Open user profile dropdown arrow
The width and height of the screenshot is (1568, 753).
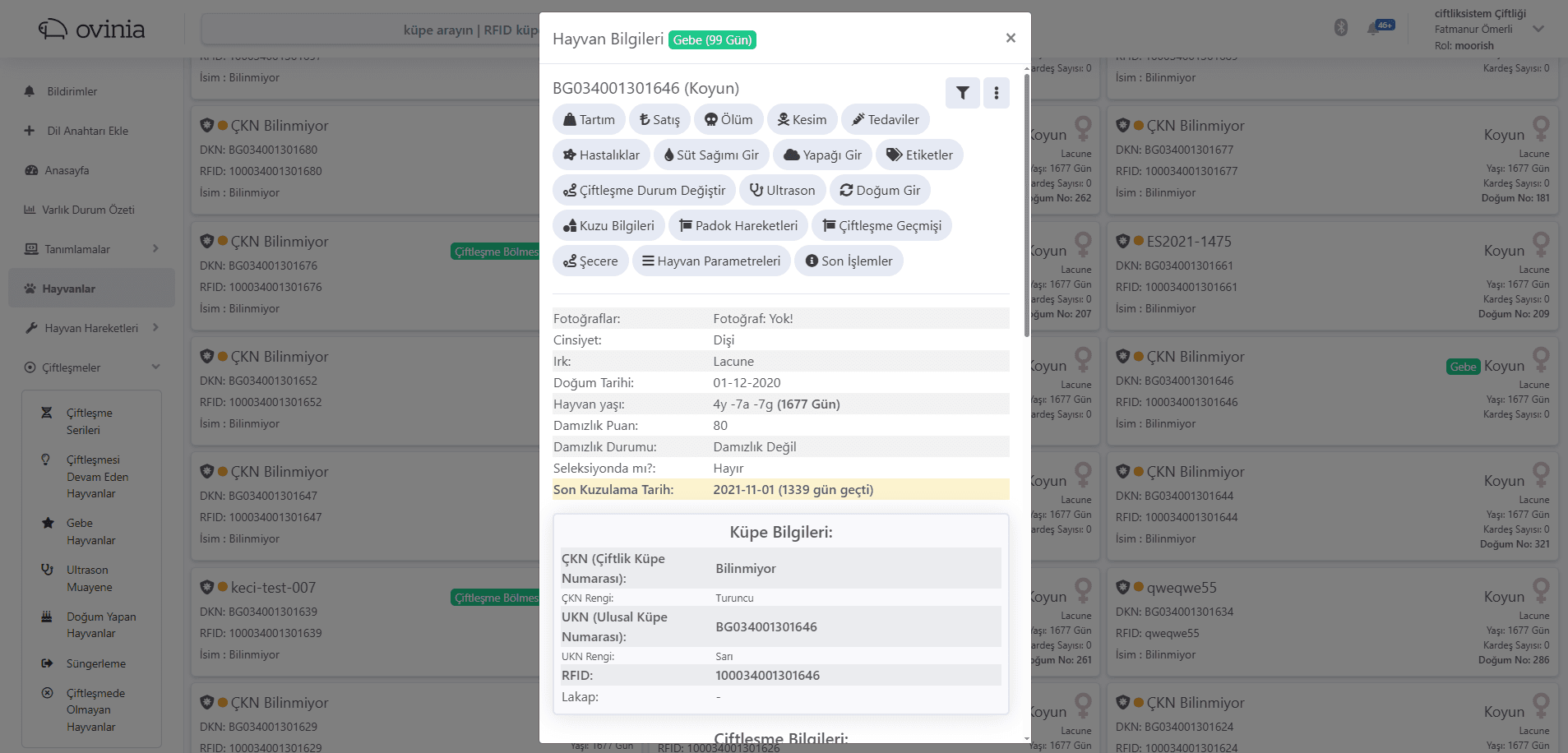(1538, 29)
